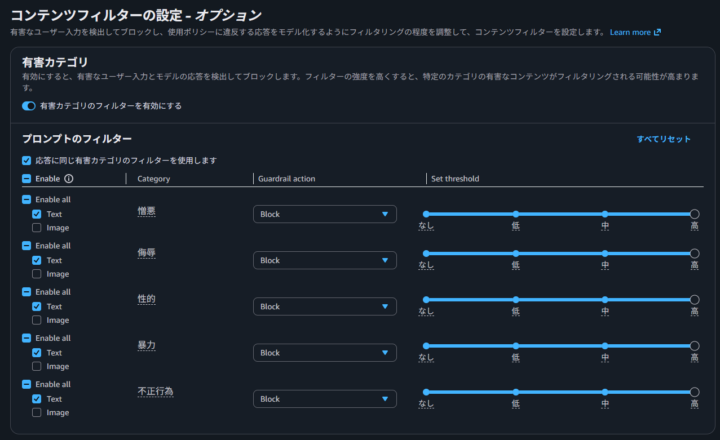Image resolution: width=720 pixels, height=440 pixels.
Task: Open the Guardrail action dropdown for 性的
Action: pos(324,306)
